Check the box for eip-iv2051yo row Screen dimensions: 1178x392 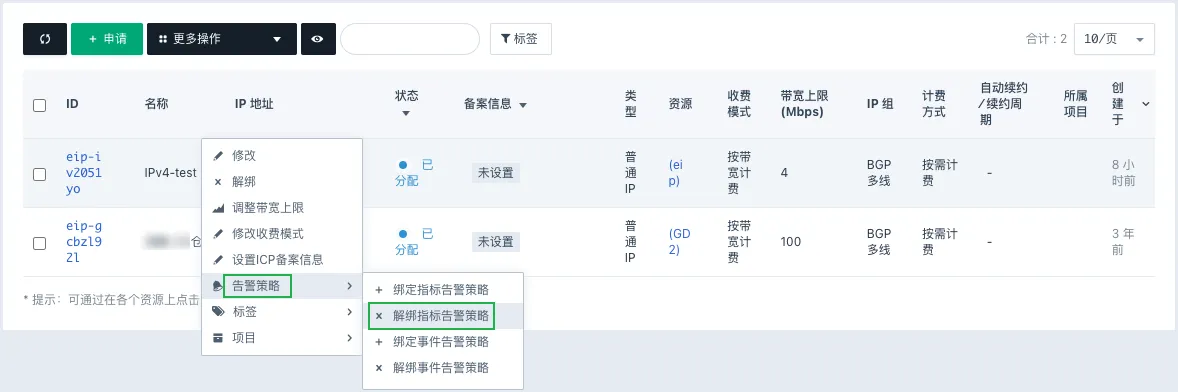[40, 173]
